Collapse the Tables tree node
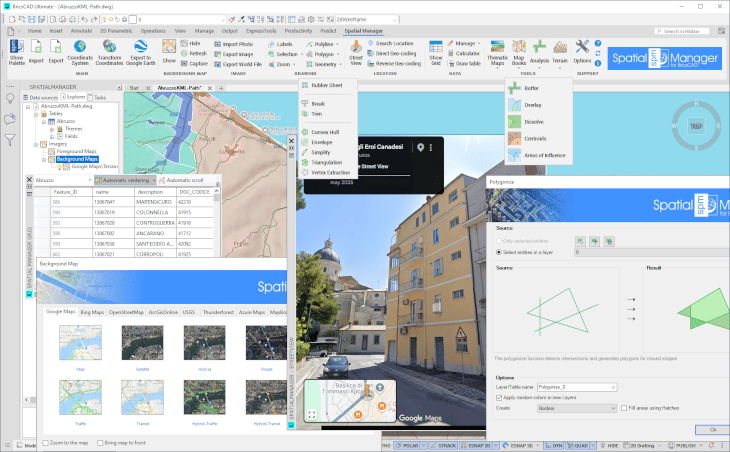Screen dimensions: 730x452 [36, 114]
